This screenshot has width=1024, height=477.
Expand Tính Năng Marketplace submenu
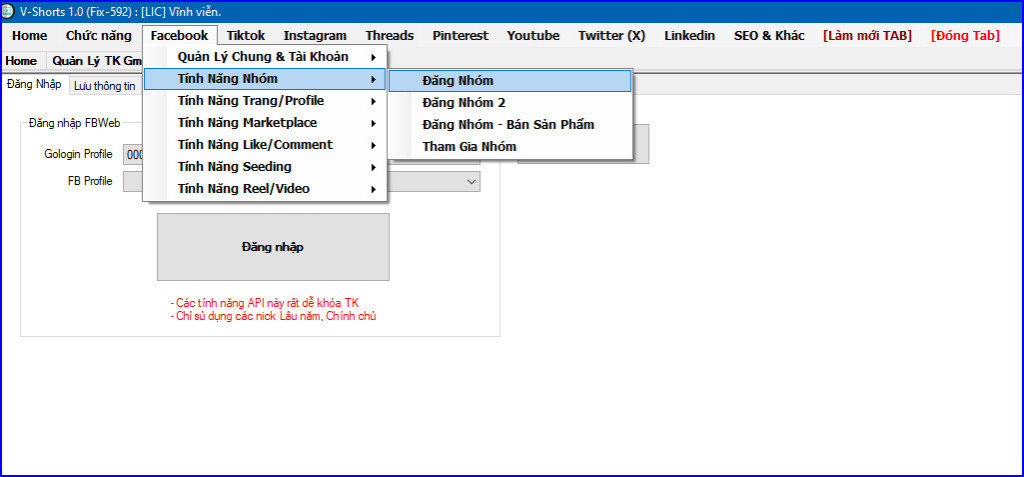pyautogui.click(x=247, y=123)
